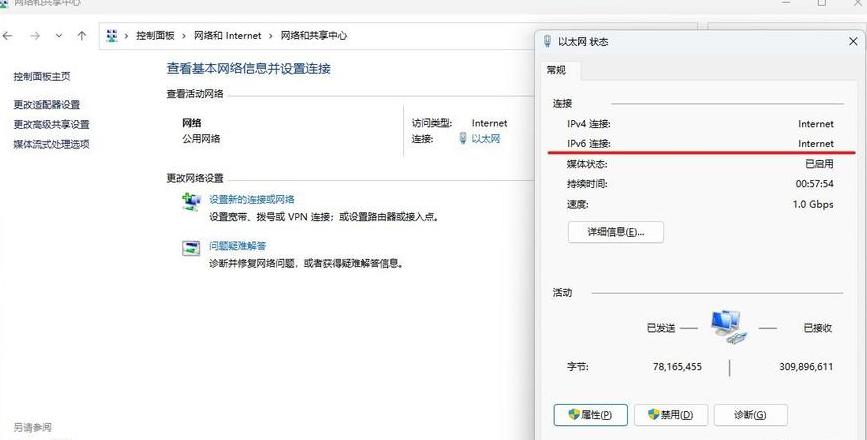Expand chevron after 控制面板 breadcrumb
867x440 pixels.
pyautogui.click(x=184, y=36)
